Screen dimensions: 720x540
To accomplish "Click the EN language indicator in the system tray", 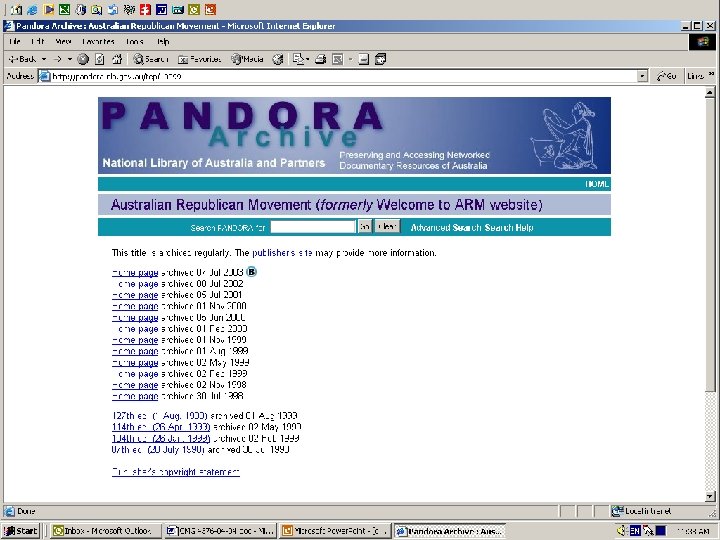I will pos(635,531).
